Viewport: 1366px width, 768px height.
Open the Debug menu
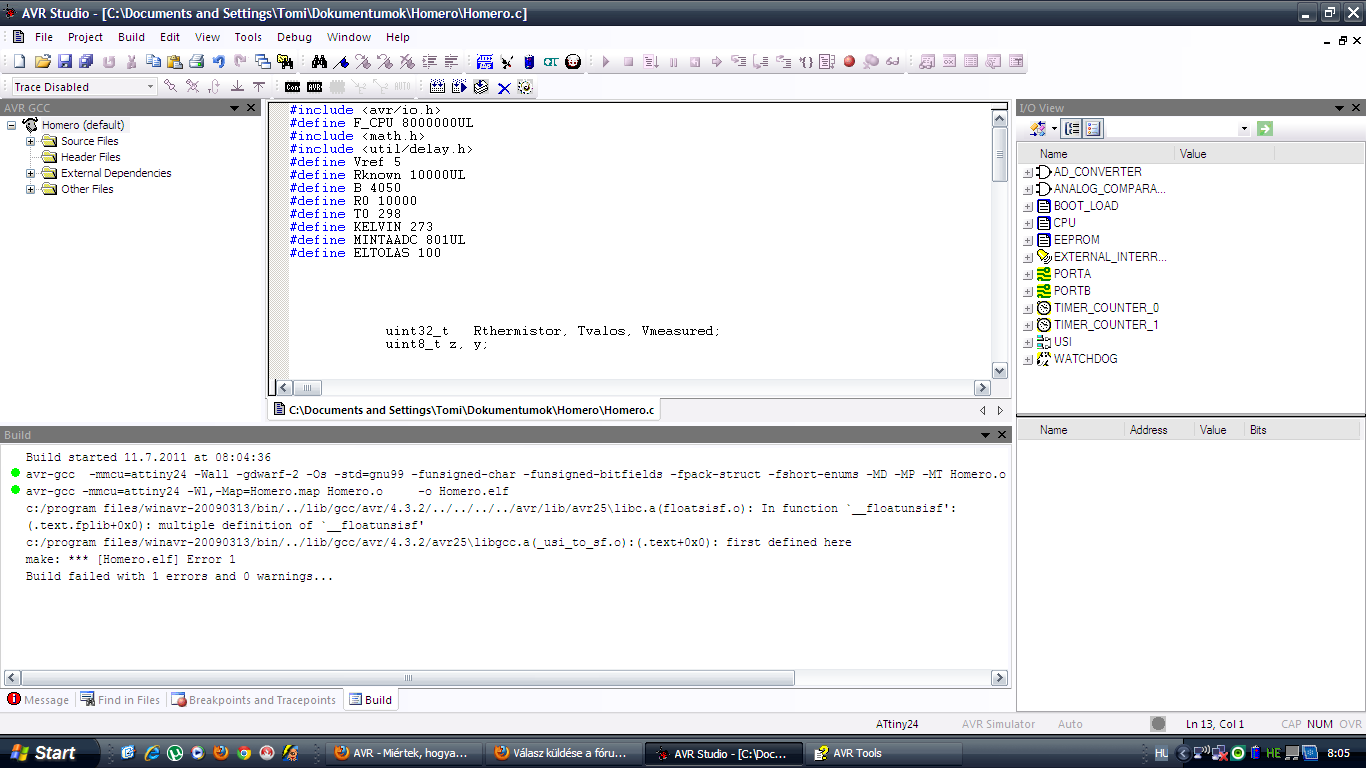click(x=294, y=37)
